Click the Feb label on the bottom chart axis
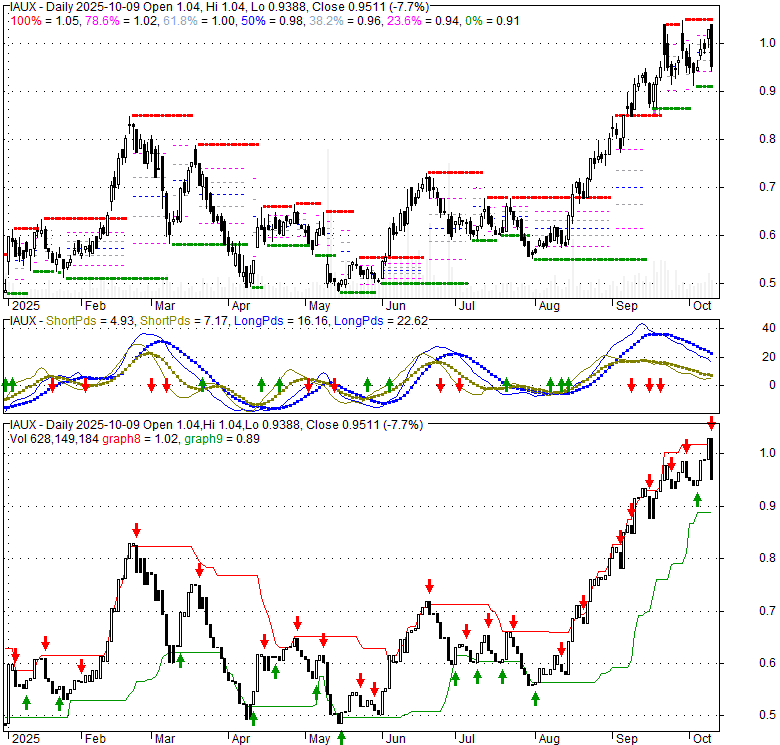Image resolution: width=780 pixels, height=745 pixels. click(95, 739)
